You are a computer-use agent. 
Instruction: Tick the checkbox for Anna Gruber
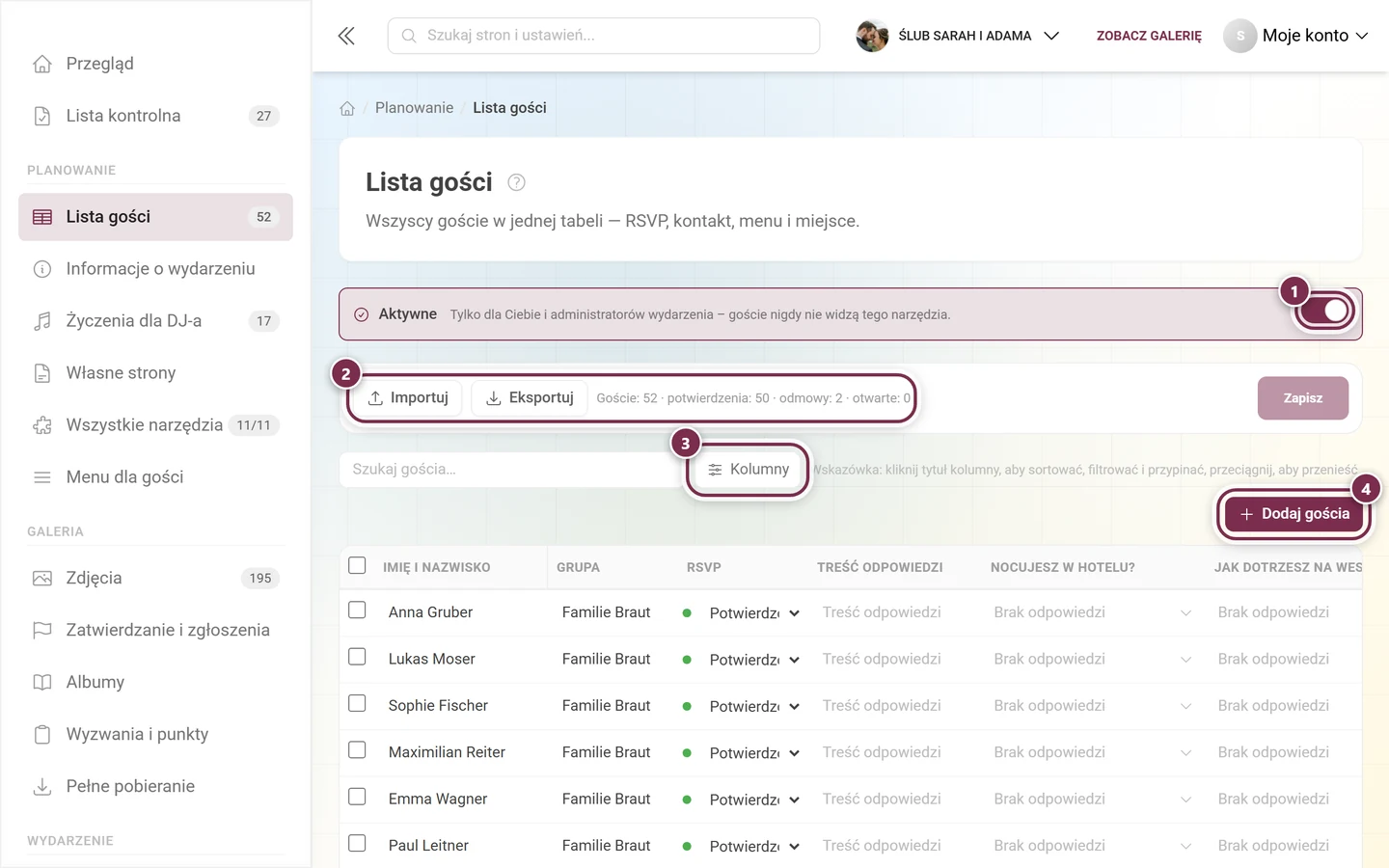[x=357, y=610]
